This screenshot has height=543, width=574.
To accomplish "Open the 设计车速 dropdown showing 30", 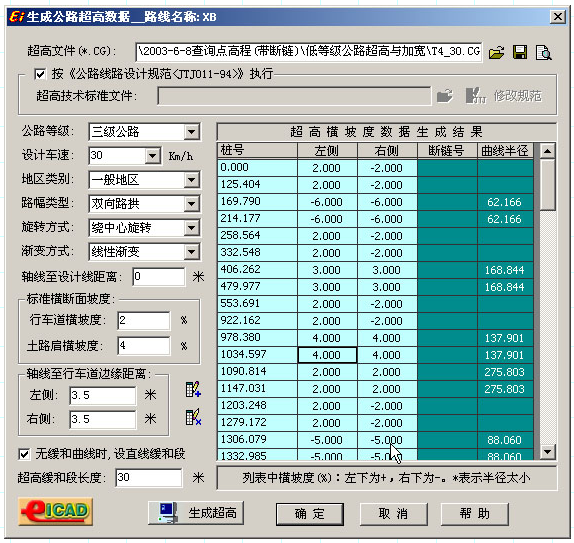I will point(152,156).
